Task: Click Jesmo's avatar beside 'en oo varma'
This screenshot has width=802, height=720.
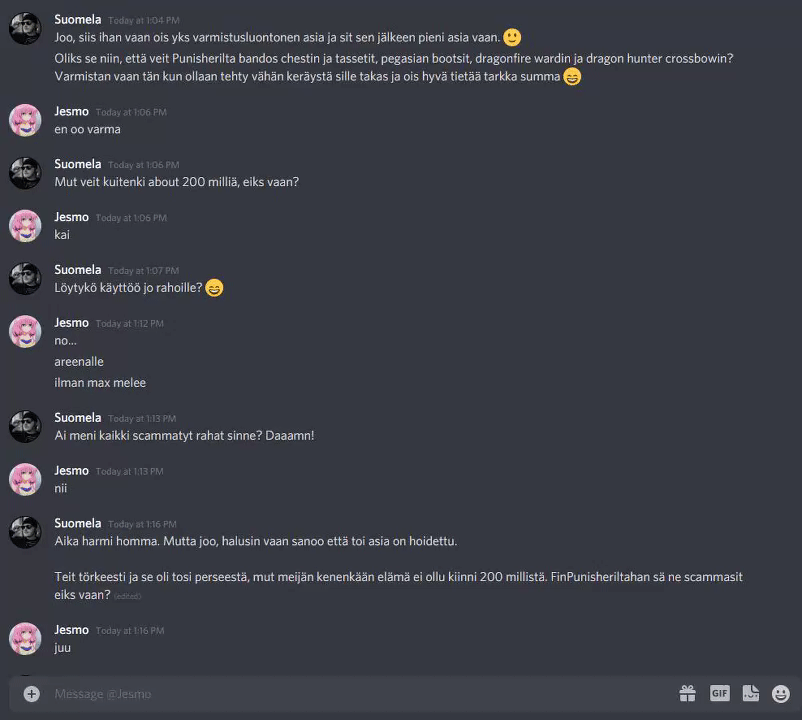Action: (x=25, y=120)
